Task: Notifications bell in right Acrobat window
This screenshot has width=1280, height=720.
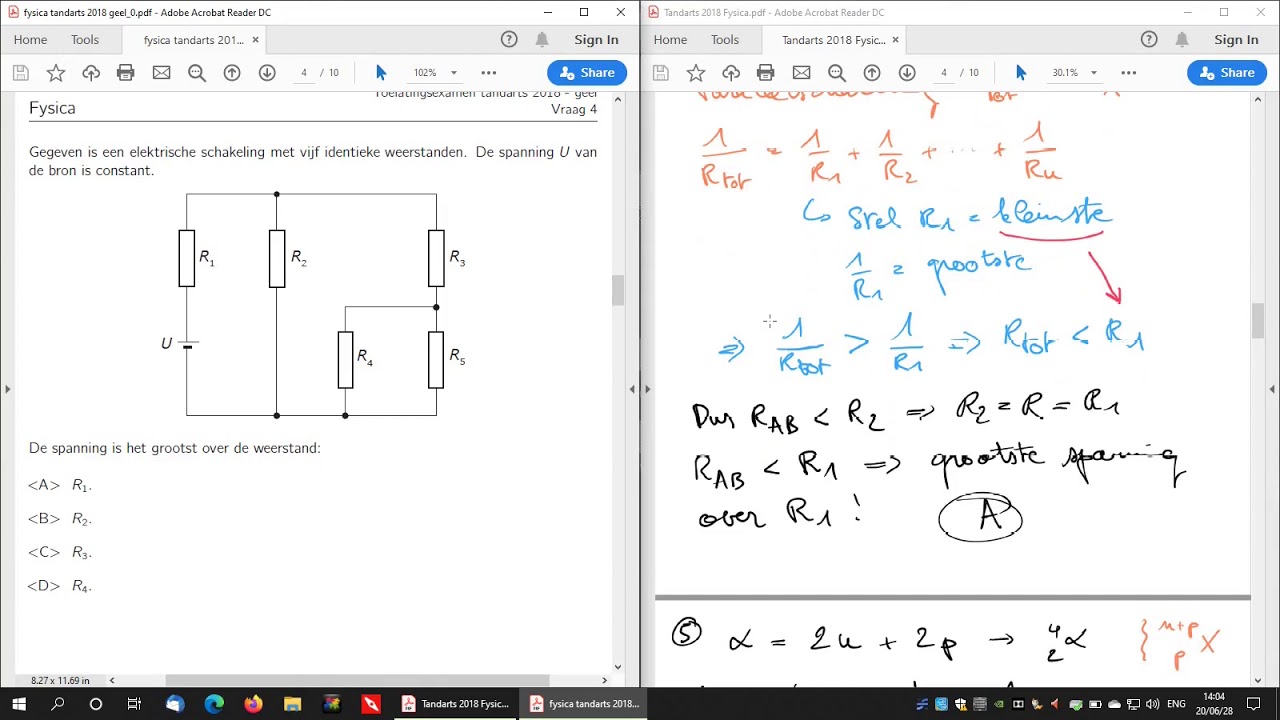Action: [1182, 40]
